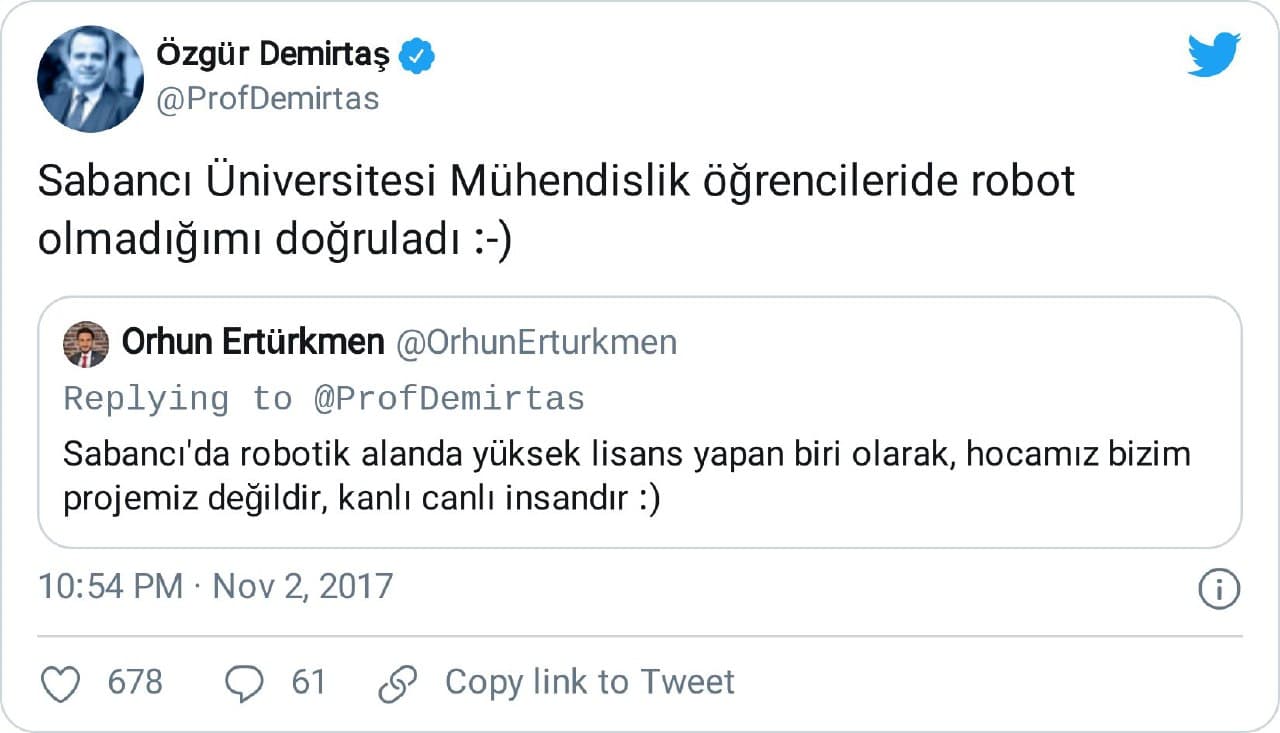Click the reply speech bubble icon
Viewport: 1280px width, 733px height.
(x=245, y=683)
